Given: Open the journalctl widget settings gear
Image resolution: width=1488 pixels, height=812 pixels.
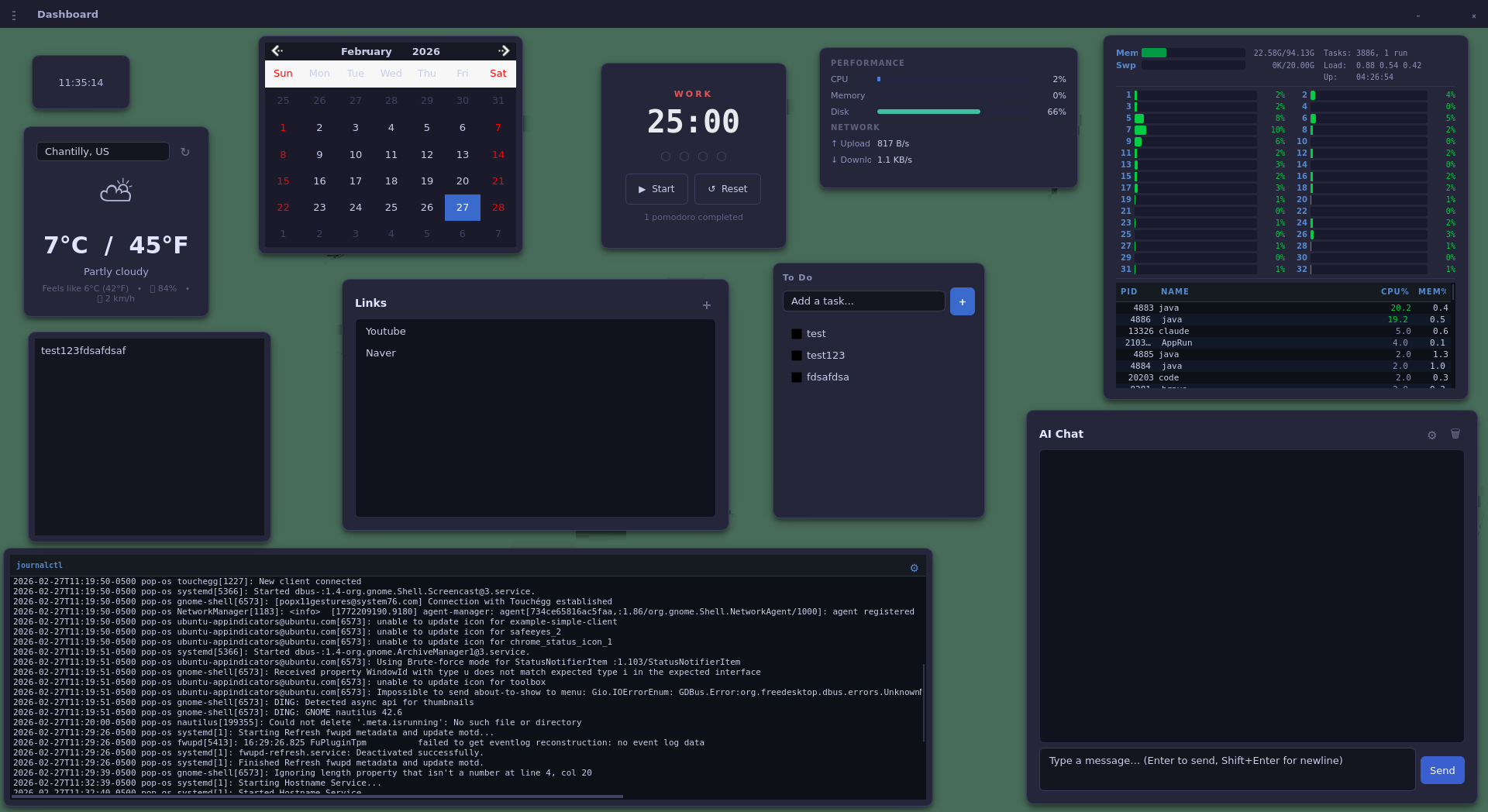Looking at the screenshot, I should pos(914,568).
